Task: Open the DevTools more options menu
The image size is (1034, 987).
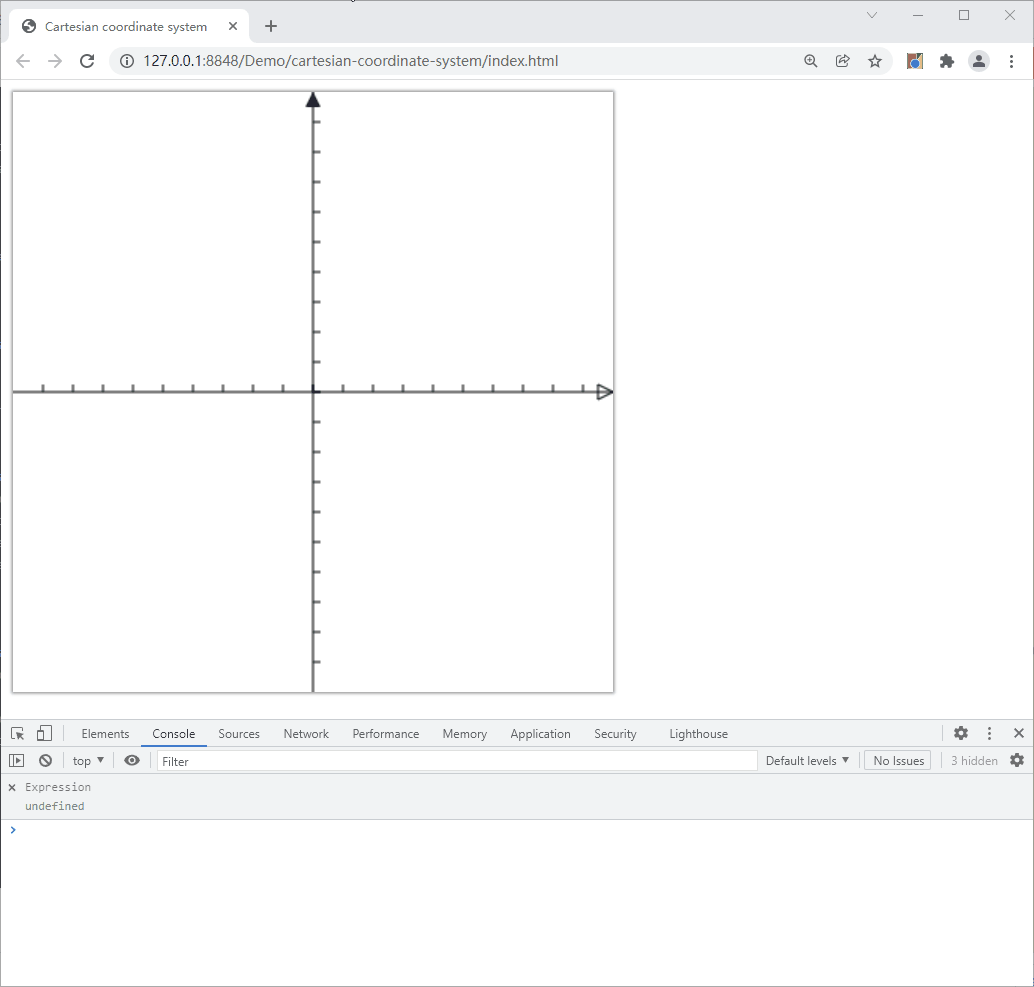Action: click(989, 733)
